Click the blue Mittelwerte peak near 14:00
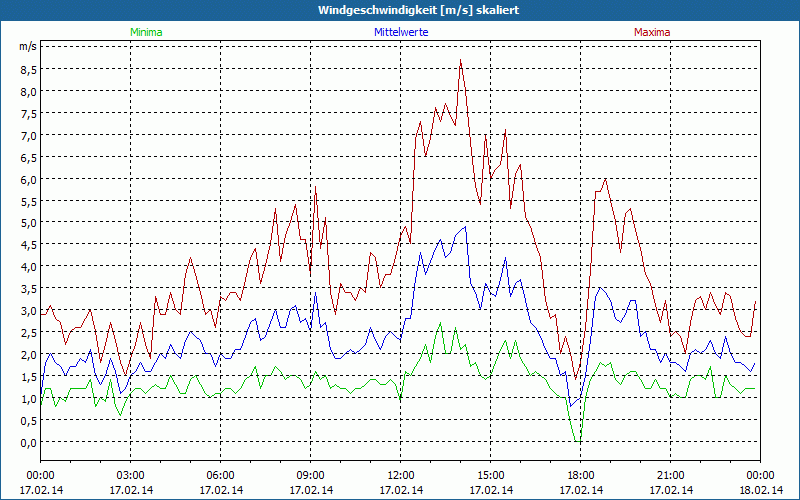The image size is (800, 500). tap(465, 227)
